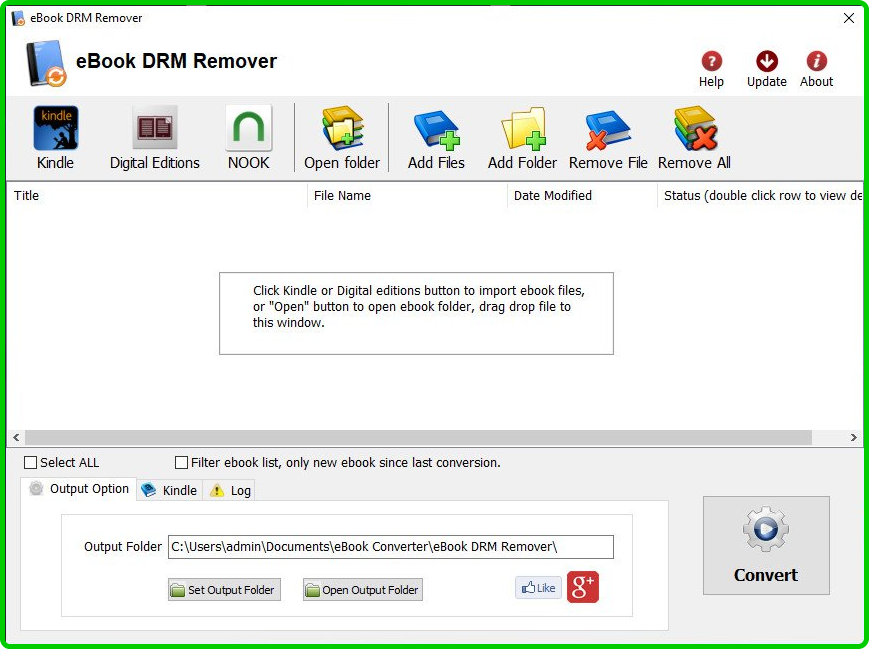Import books with the Kindle icon
This screenshot has width=869, height=649.
55,137
